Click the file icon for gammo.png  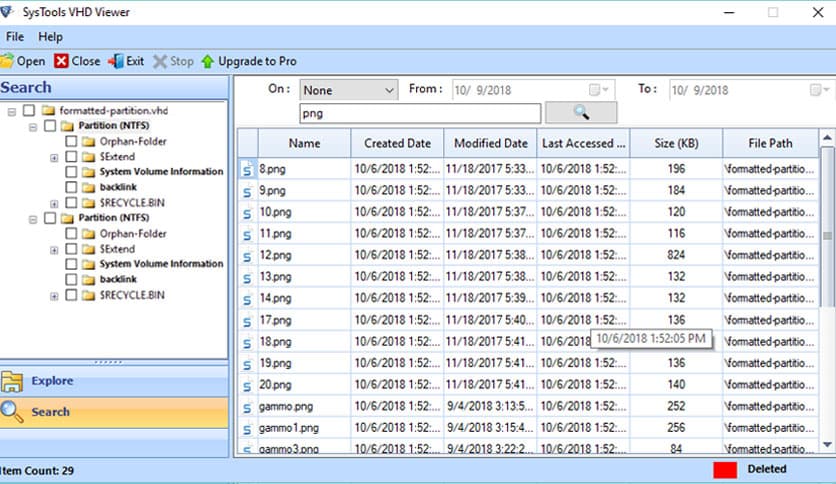[247, 408]
